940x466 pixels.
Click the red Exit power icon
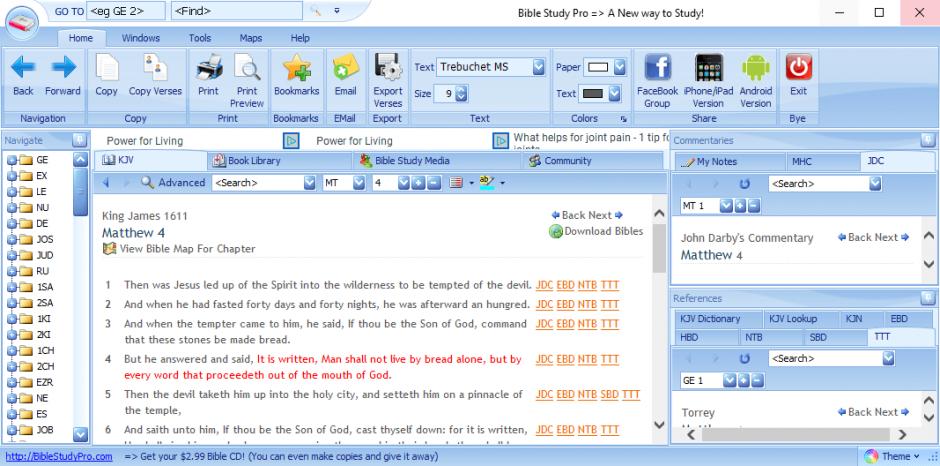[x=799, y=67]
